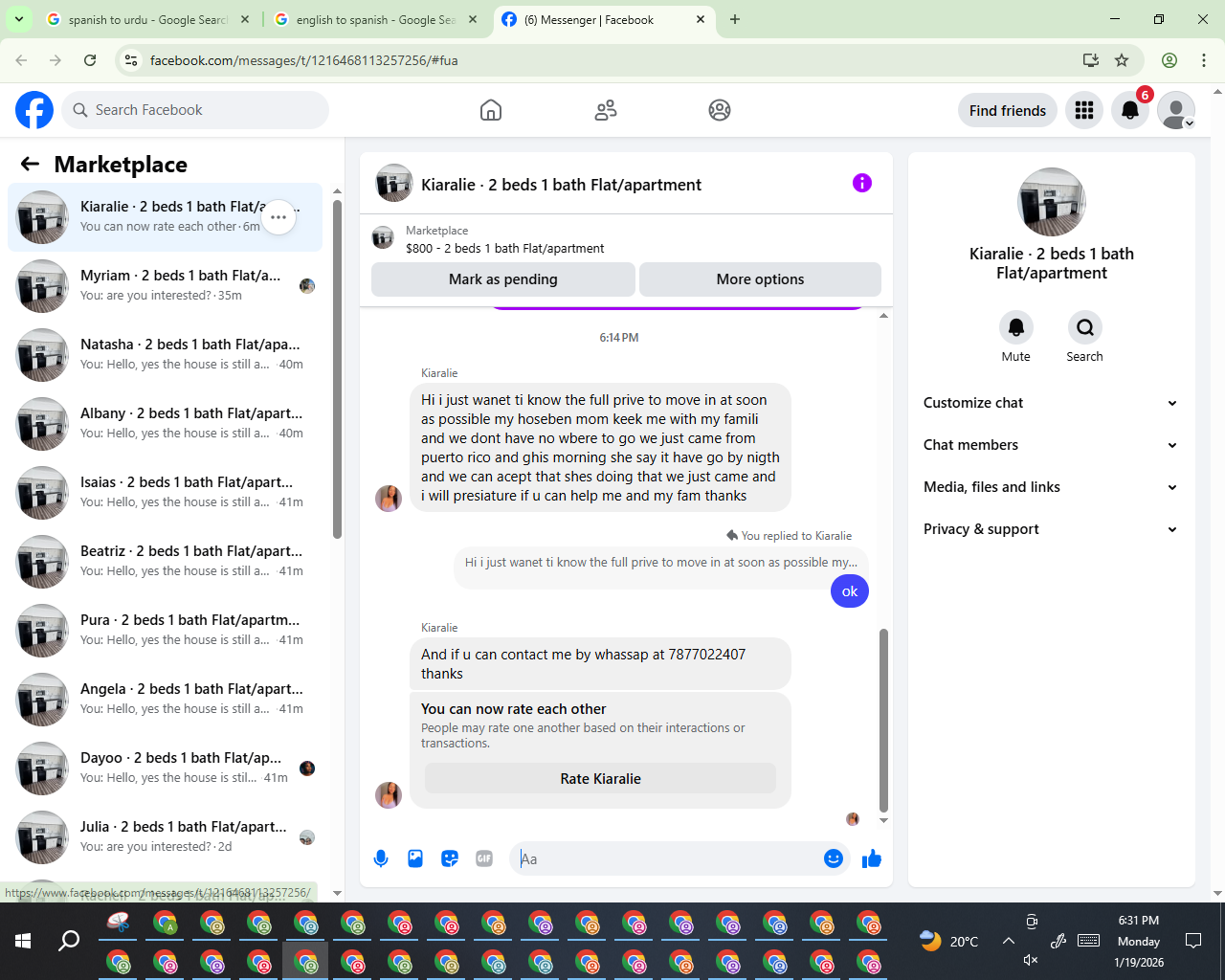1225x980 pixels.
Task: Open the Dayoo conversation
Action: (165, 768)
